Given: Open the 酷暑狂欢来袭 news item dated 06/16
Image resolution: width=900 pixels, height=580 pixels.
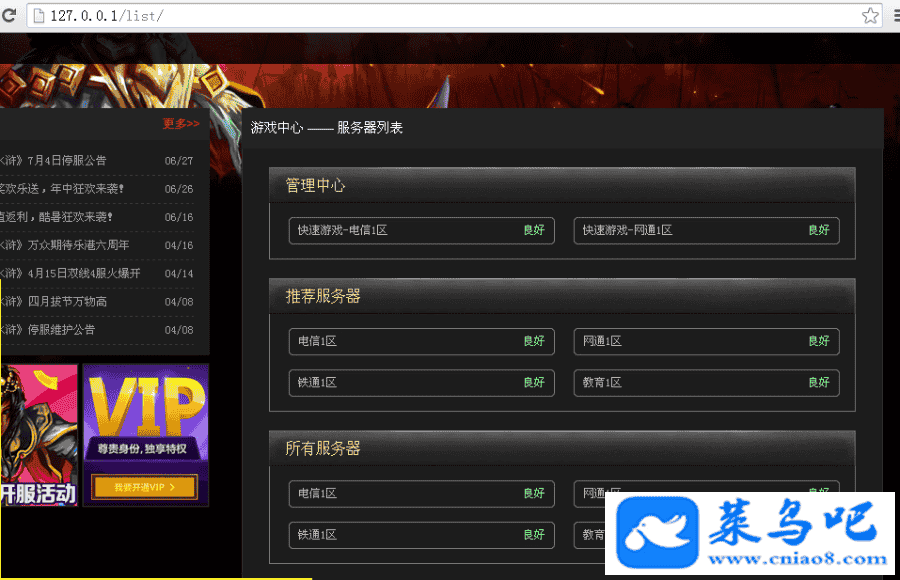Looking at the screenshot, I should [56, 217].
